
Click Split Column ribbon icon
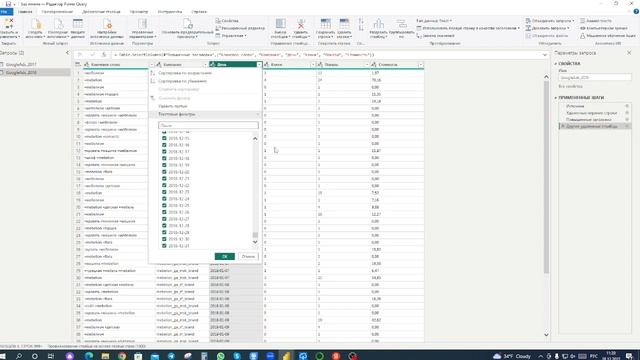pyautogui.click(x=378, y=24)
